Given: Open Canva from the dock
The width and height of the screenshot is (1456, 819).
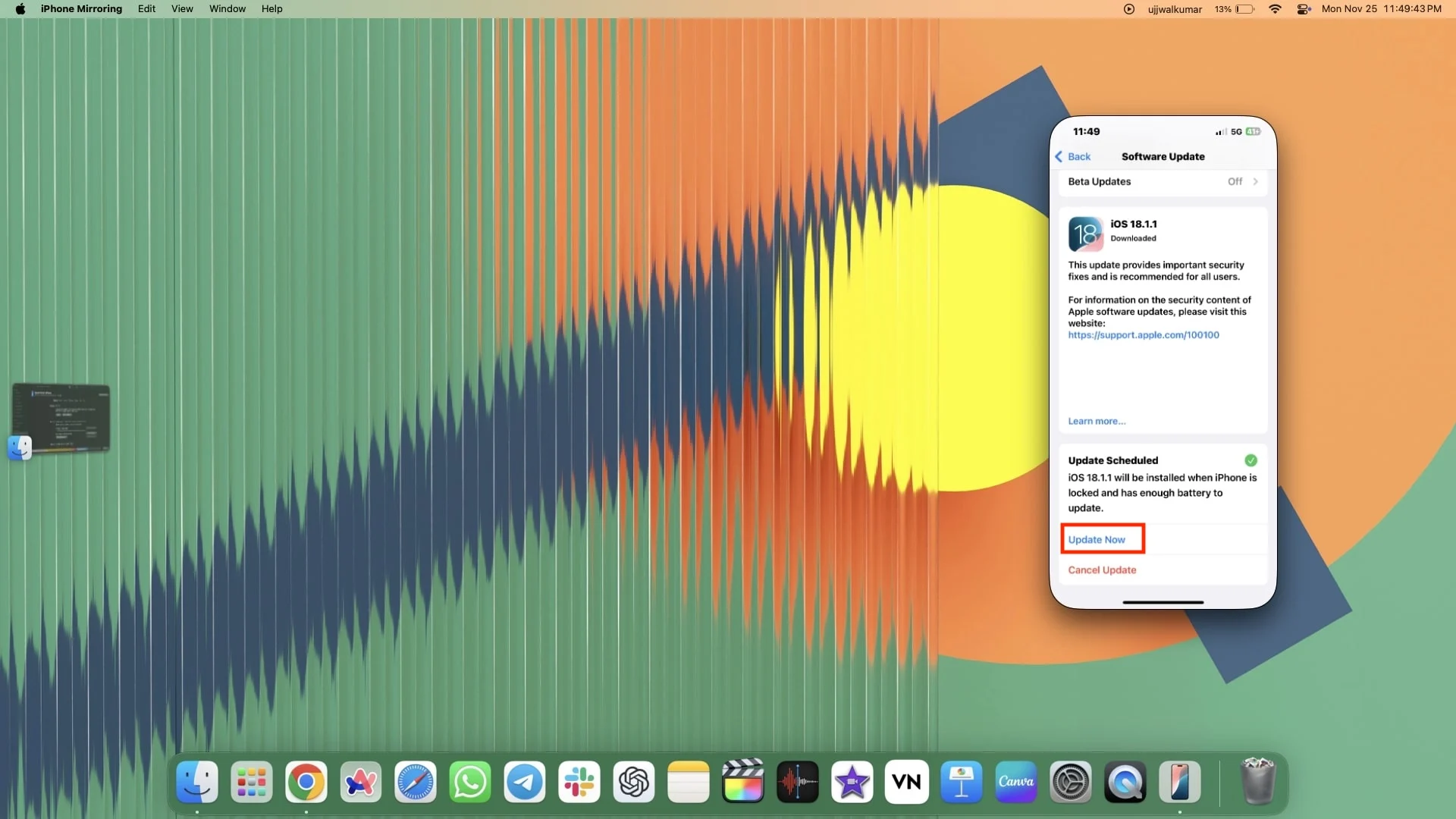Looking at the screenshot, I should (1017, 781).
